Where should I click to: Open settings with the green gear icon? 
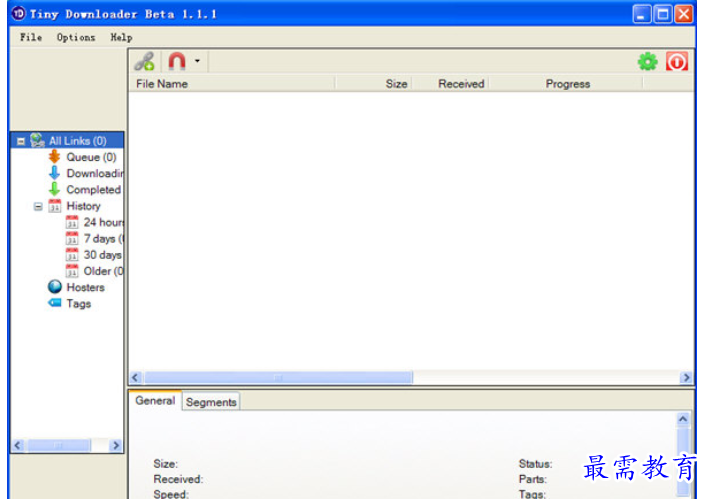pyautogui.click(x=647, y=62)
